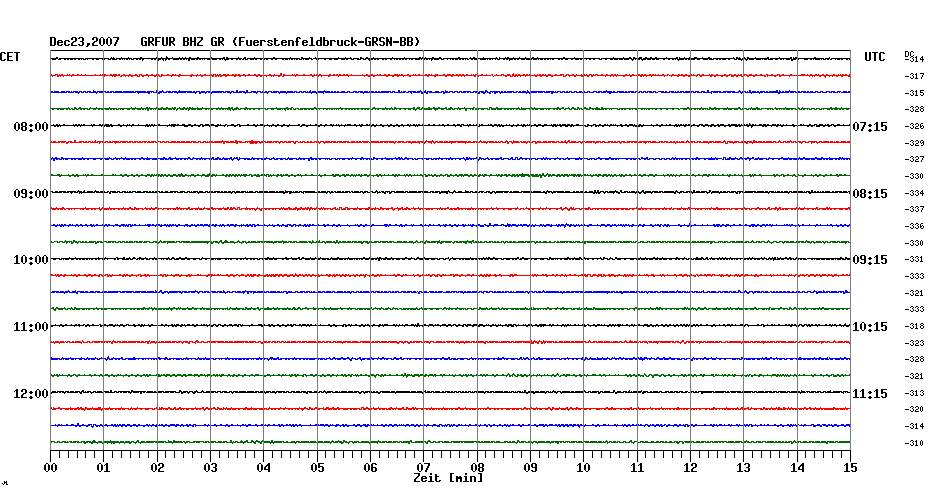The height and width of the screenshot is (494, 930).
Task: Pick minute 11 on the time axis
Action: (x=637, y=468)
